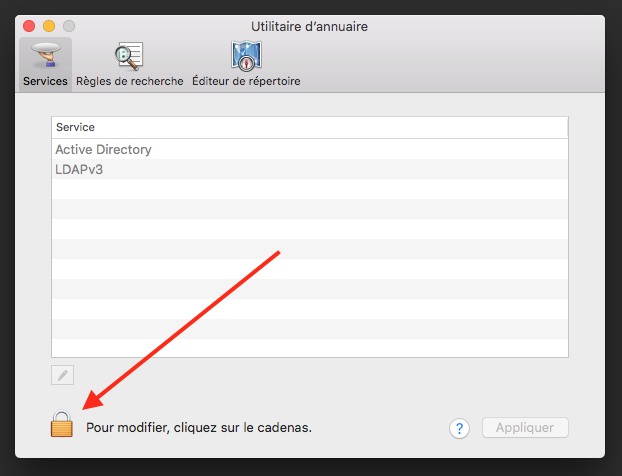Click the gray zoom button in title bar
This screenshot has width=622, height=476.
[x=68, y=26]
